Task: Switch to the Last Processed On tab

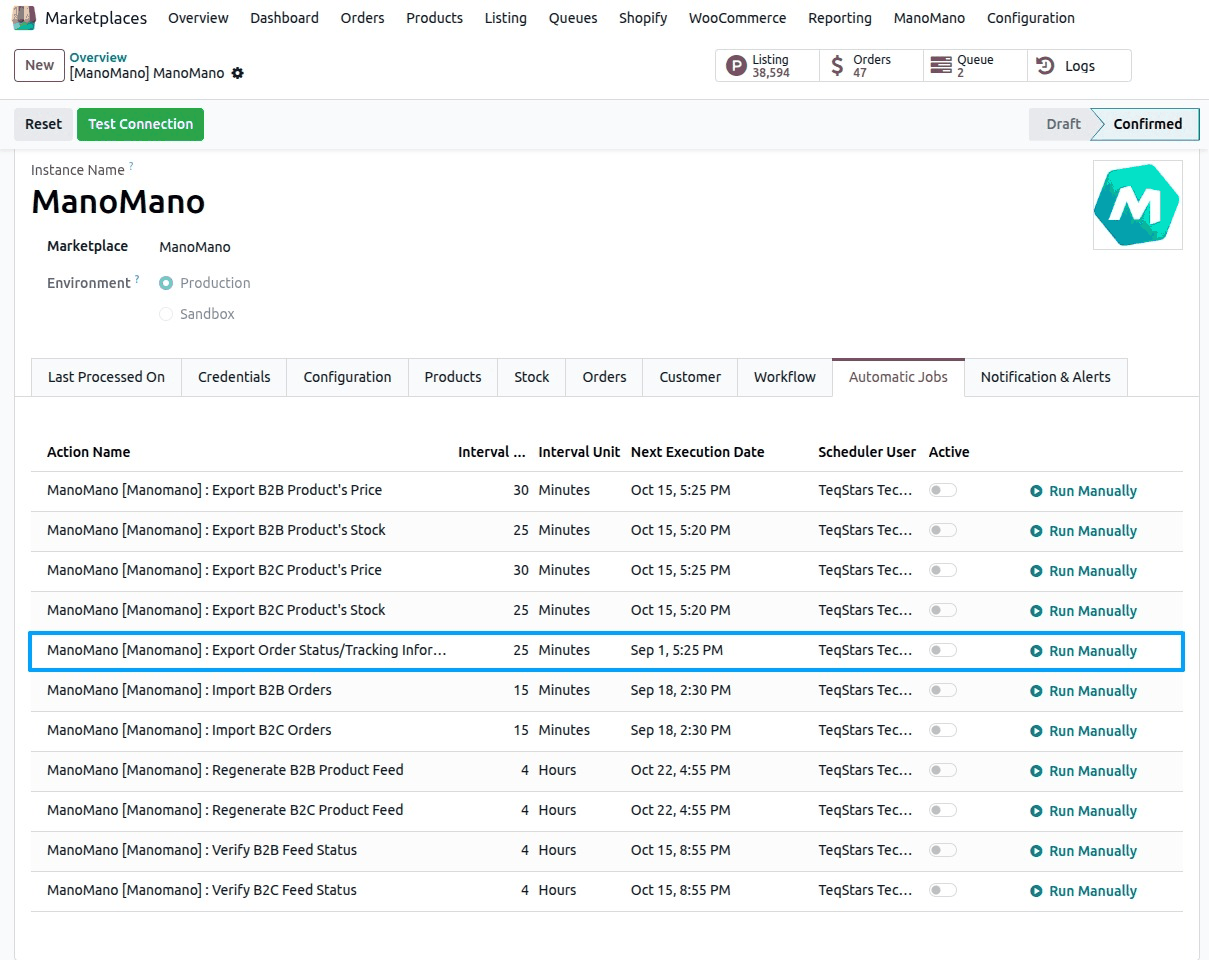Action: click(106, 377)
